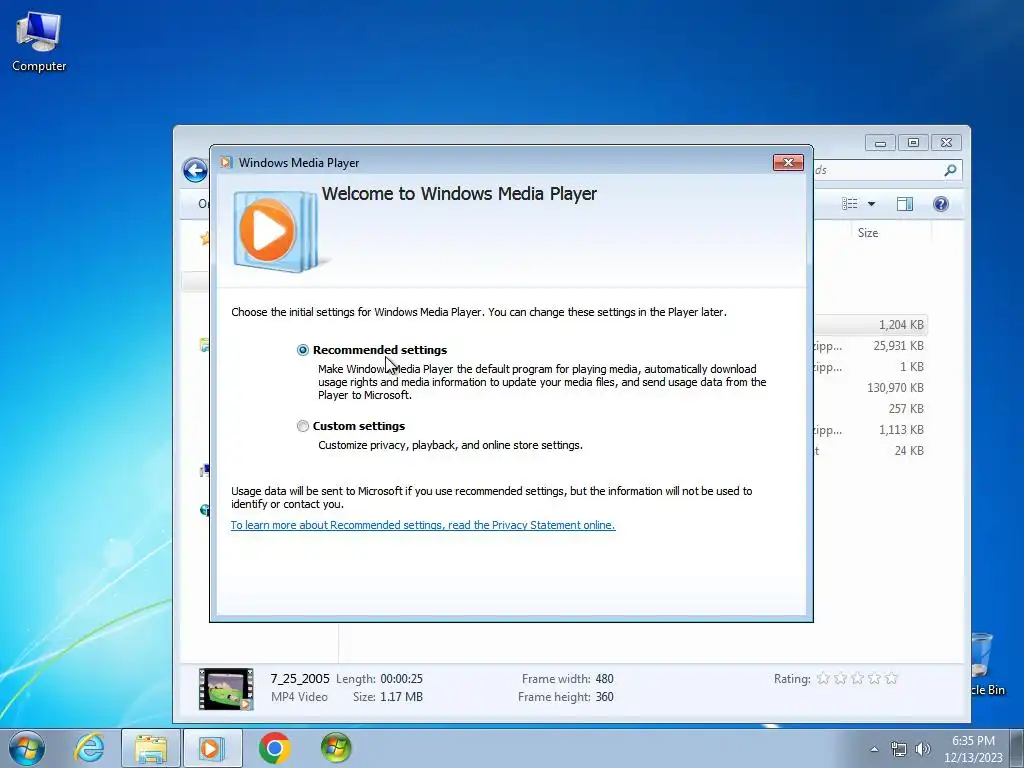Toggle the Explorer preview pane
1024x768 pixels.
904,204
